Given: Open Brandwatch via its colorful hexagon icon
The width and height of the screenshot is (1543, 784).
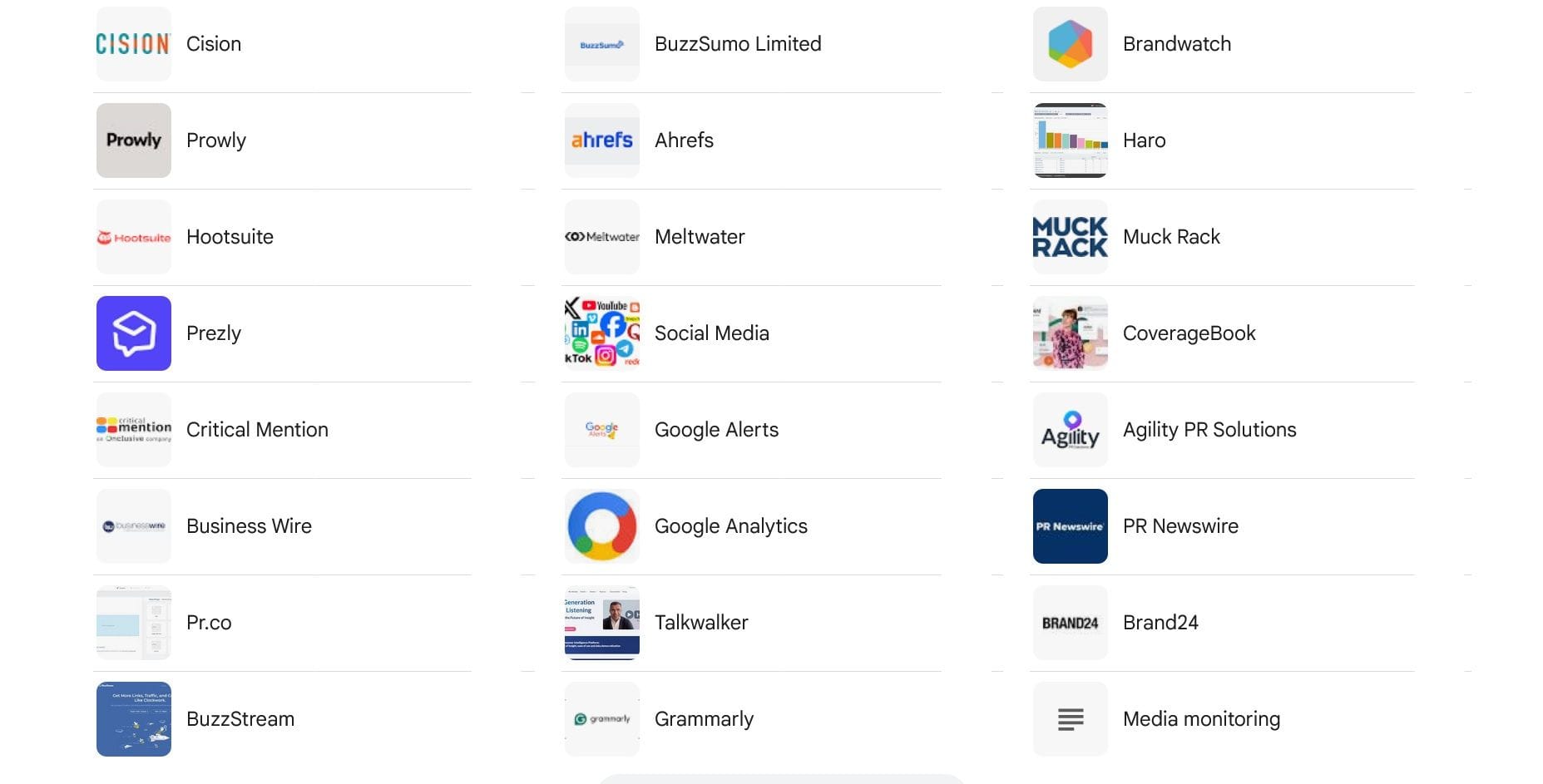Looking at the screenshot, I should 1070,44.
